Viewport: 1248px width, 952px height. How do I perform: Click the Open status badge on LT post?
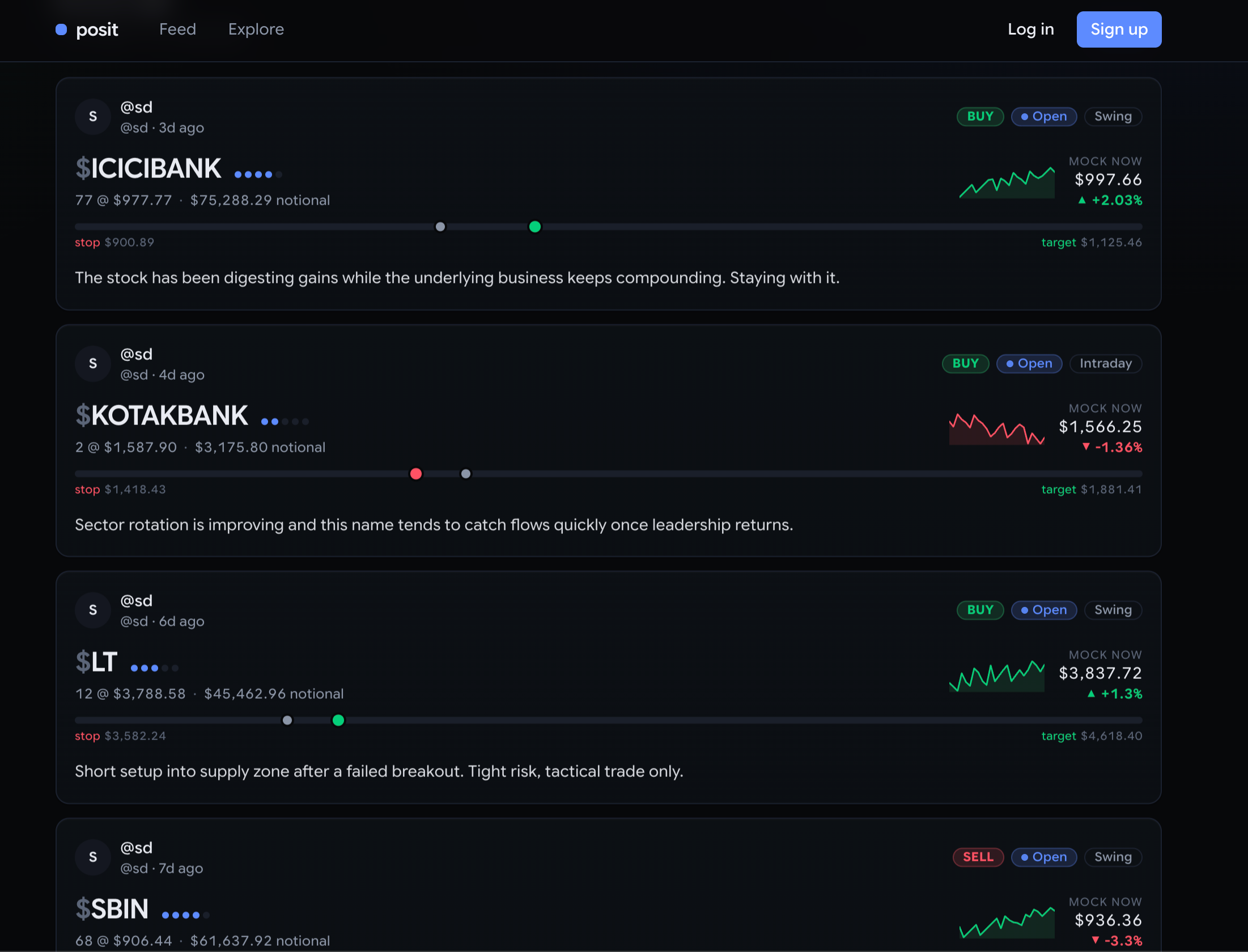[1044, 610]
